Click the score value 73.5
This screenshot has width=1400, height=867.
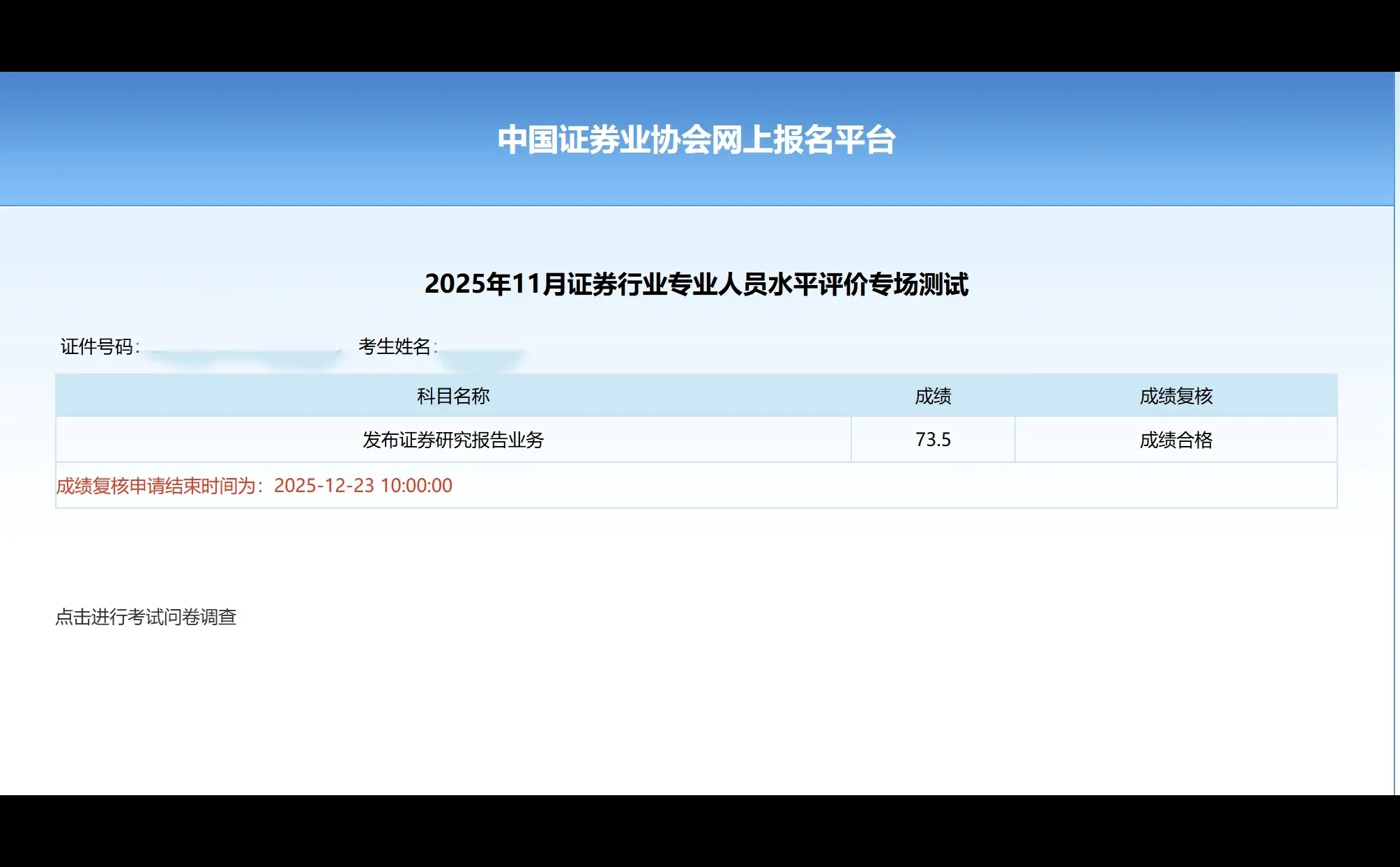[x=934, y=440]
